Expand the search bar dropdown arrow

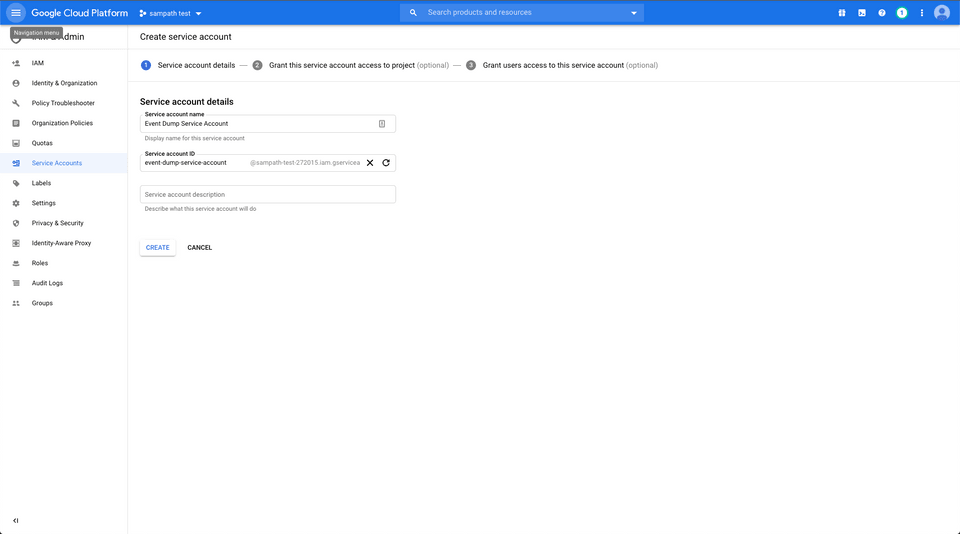click(x=634, y=13)
